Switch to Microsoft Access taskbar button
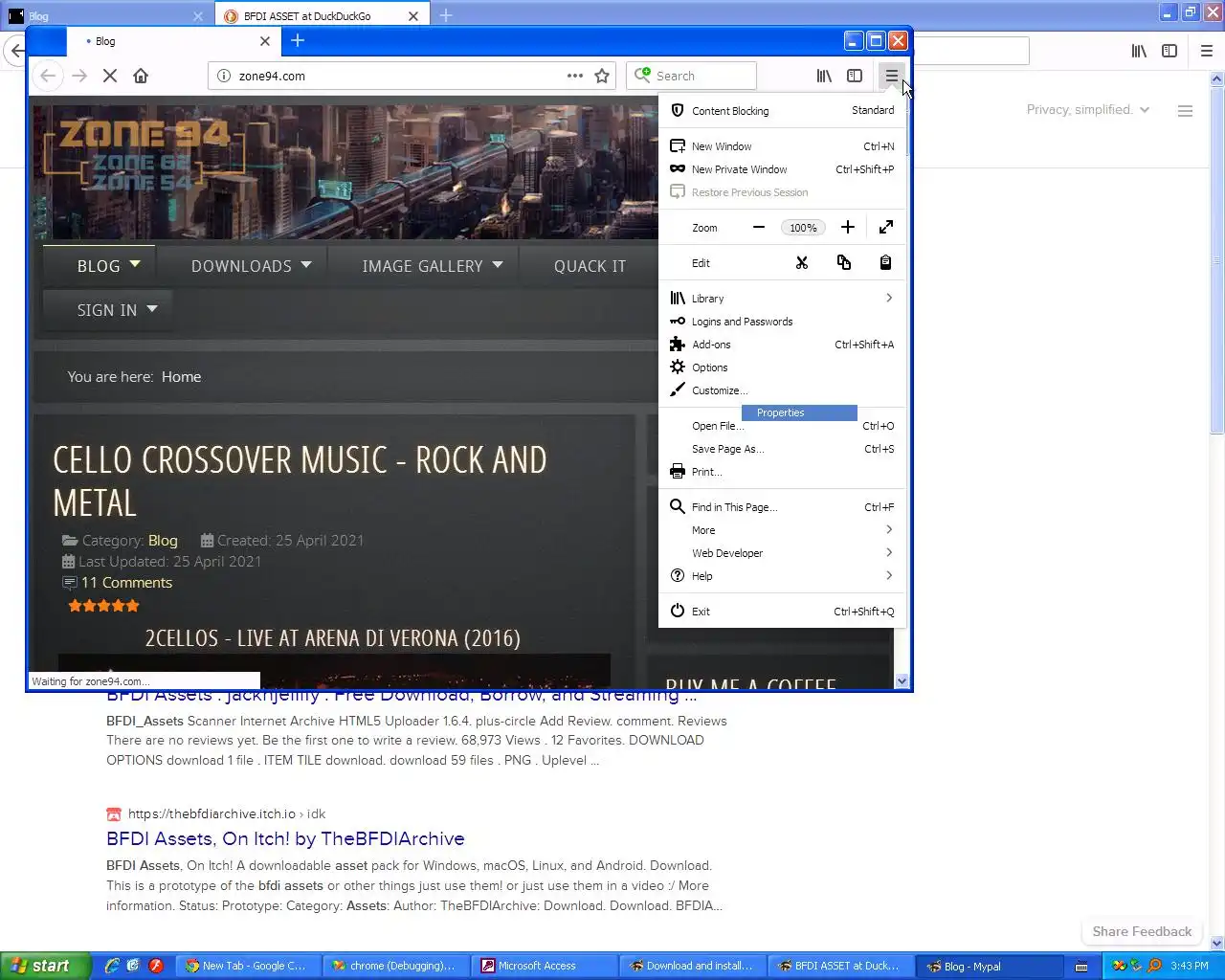The height and width of the screenshot is (980, 1225). point(546,966)
